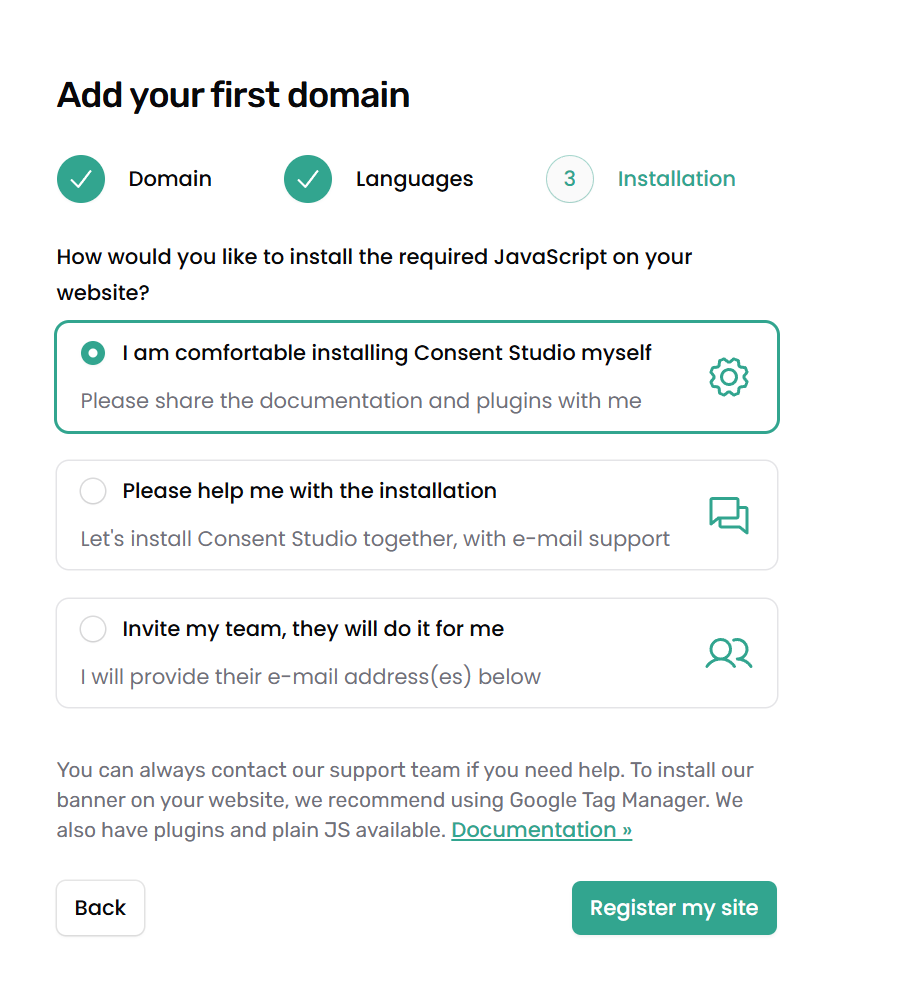Click the chat bubbles help icon

[729, 515]
